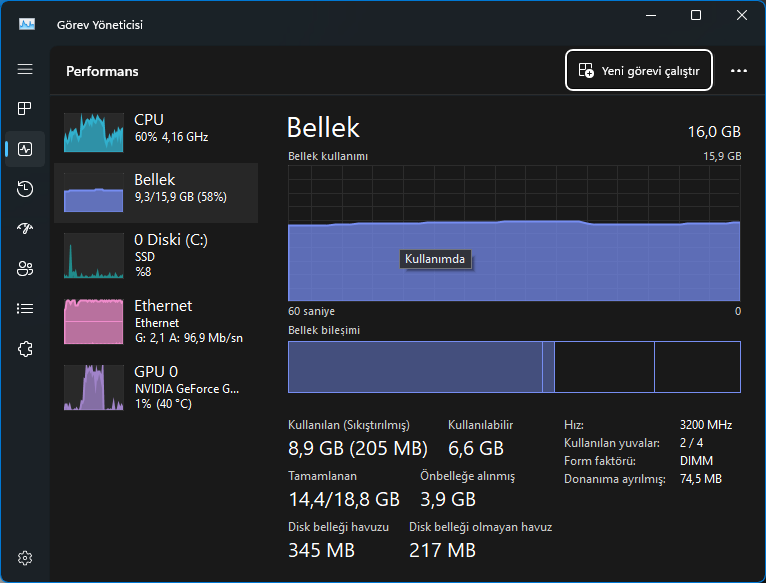766x583 pixels.
Task: Click the Görev Yöneticisi title bar icon
Action: pos(27,24)
